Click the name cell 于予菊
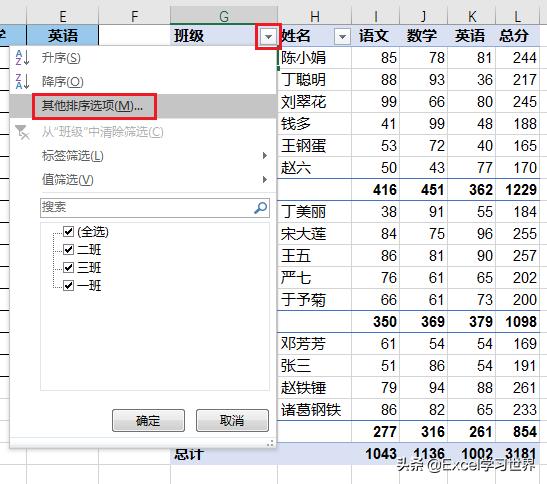 click(315, 299)
